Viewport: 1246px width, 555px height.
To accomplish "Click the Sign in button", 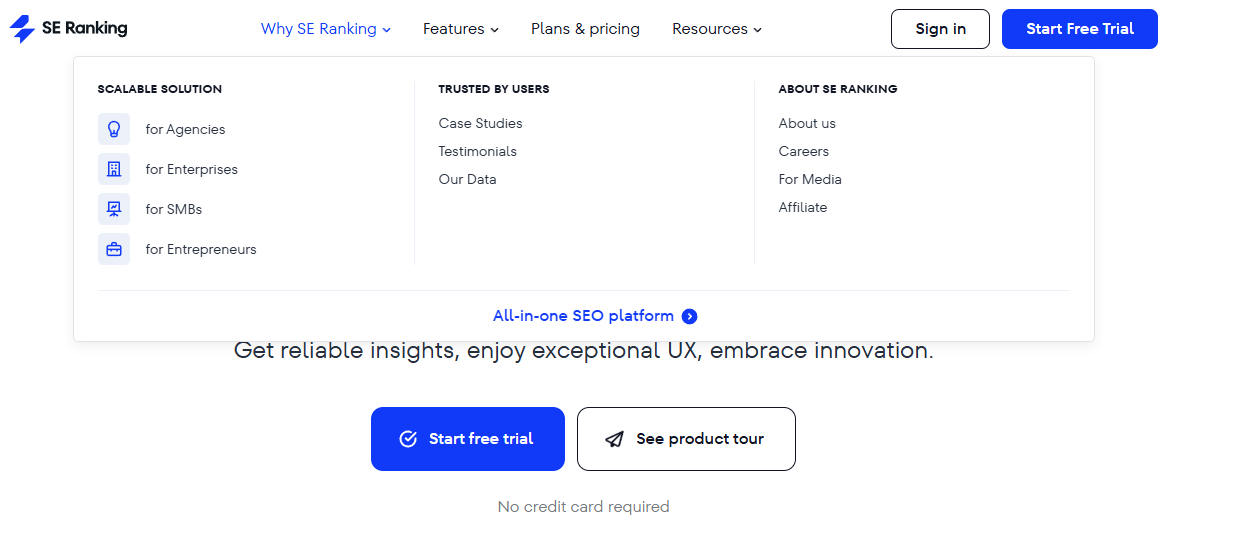I will (940, 29).
